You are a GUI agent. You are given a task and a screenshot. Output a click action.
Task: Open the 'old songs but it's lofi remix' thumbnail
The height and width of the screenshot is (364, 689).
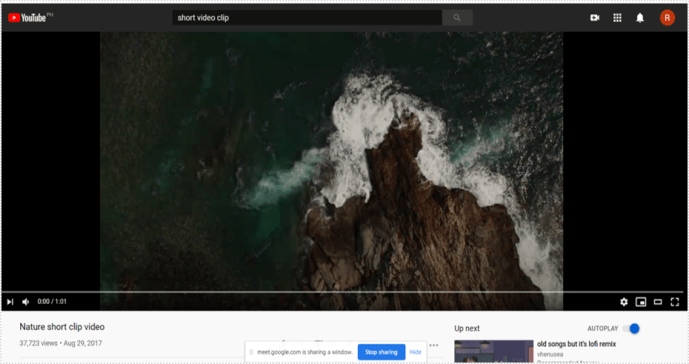[493, 351]
